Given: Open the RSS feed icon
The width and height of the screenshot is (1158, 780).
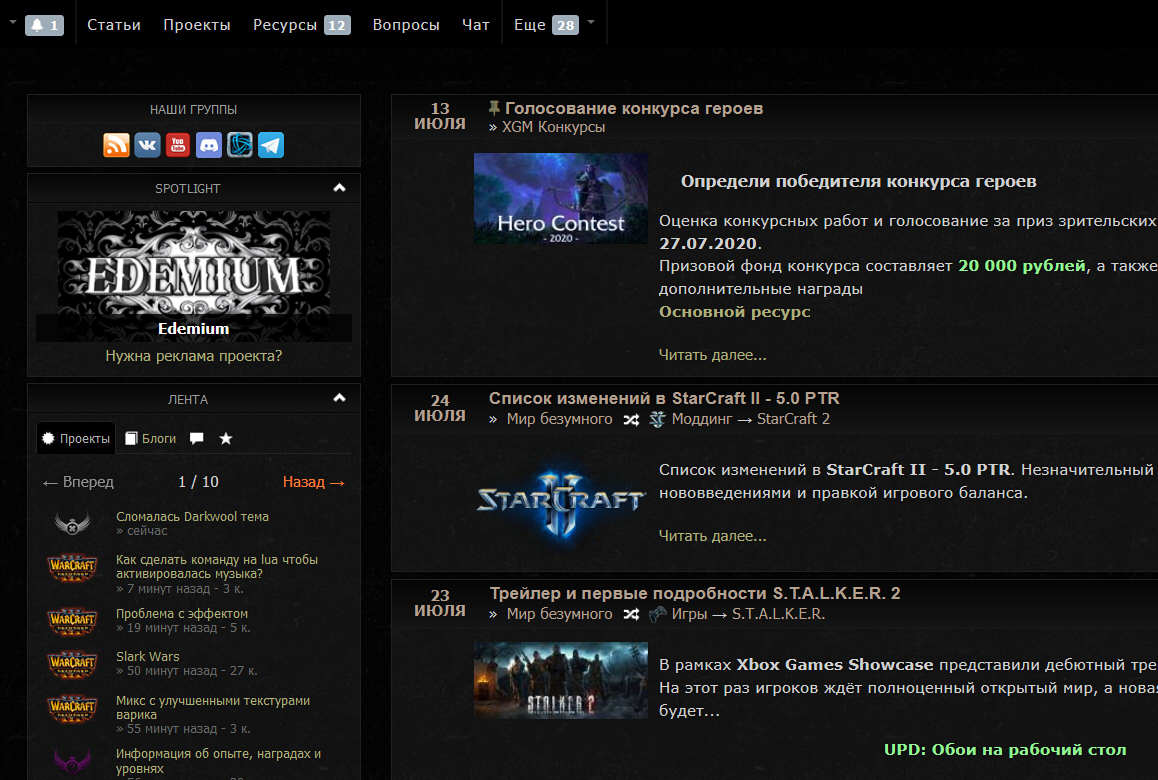Looking at the screenshot, I should tap(116, 145).
